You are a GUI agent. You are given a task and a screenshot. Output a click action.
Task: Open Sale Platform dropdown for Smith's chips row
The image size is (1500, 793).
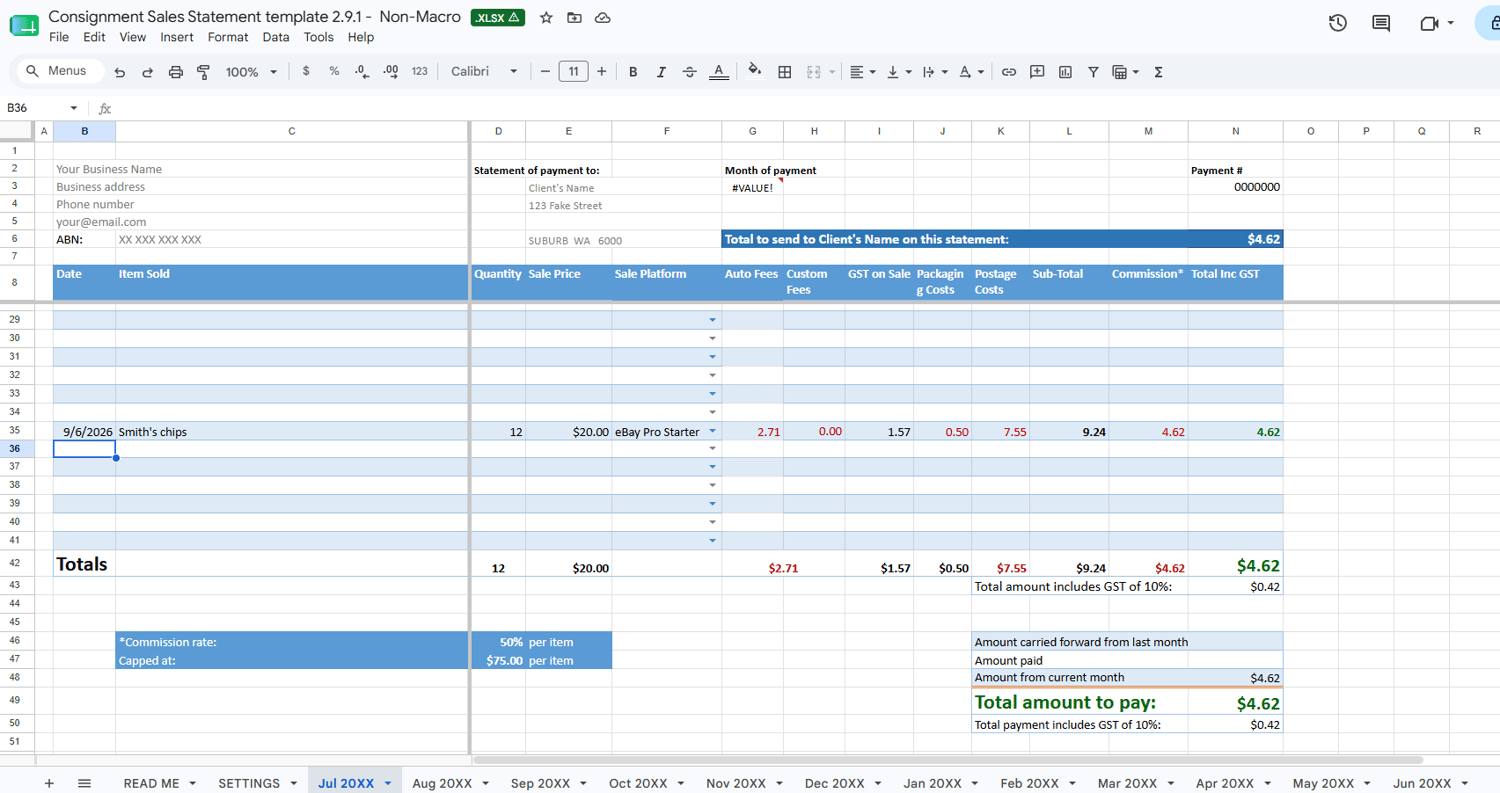point(713,432)
